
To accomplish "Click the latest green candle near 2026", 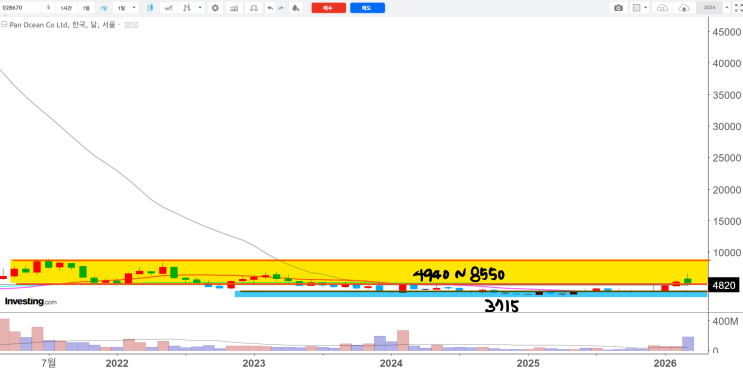I will tap(688, 280).
